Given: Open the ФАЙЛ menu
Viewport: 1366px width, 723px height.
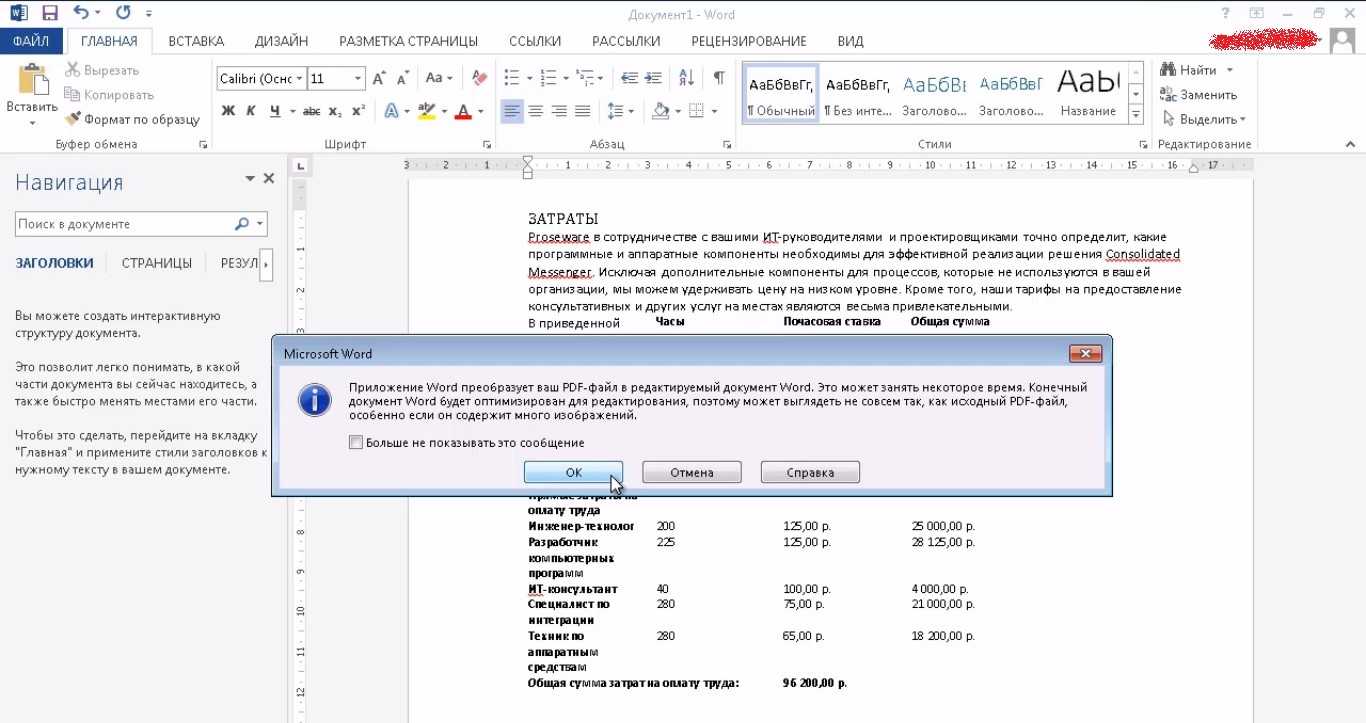Looking at the screenshot, I should (x=31, y=41).
